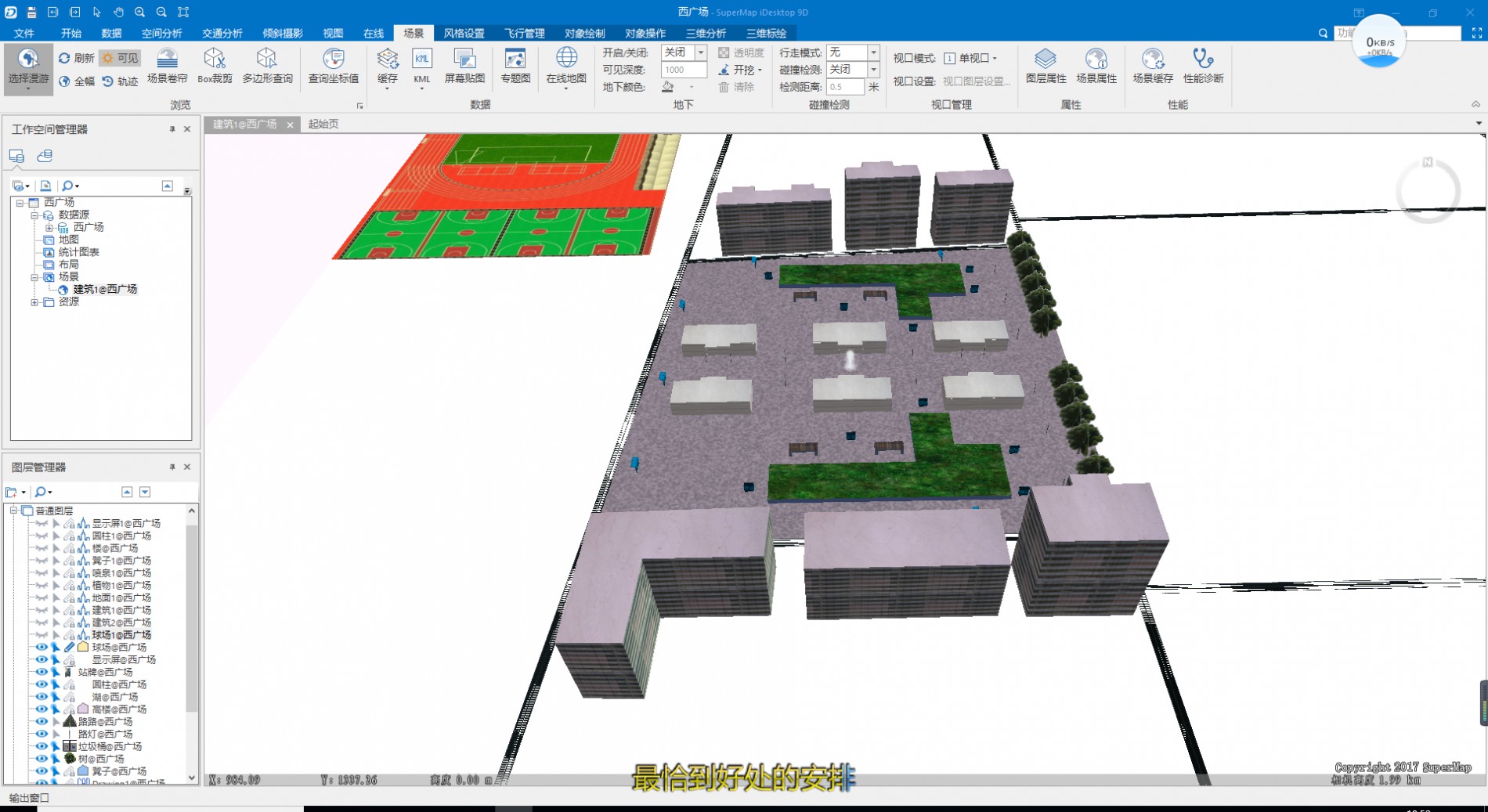
Task: Click the 可见深度 input field
Action: coord(684,70)
